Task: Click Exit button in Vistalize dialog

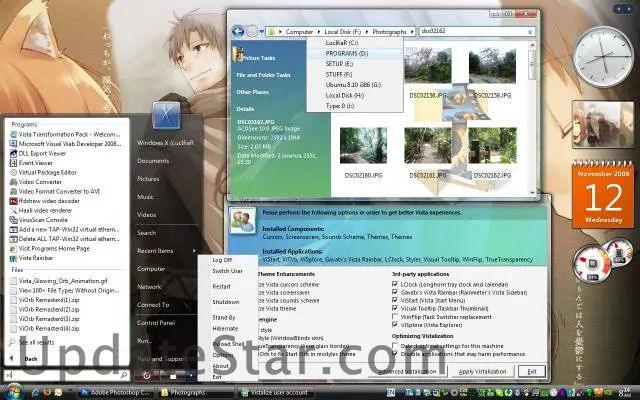Action: click(532, 371)
